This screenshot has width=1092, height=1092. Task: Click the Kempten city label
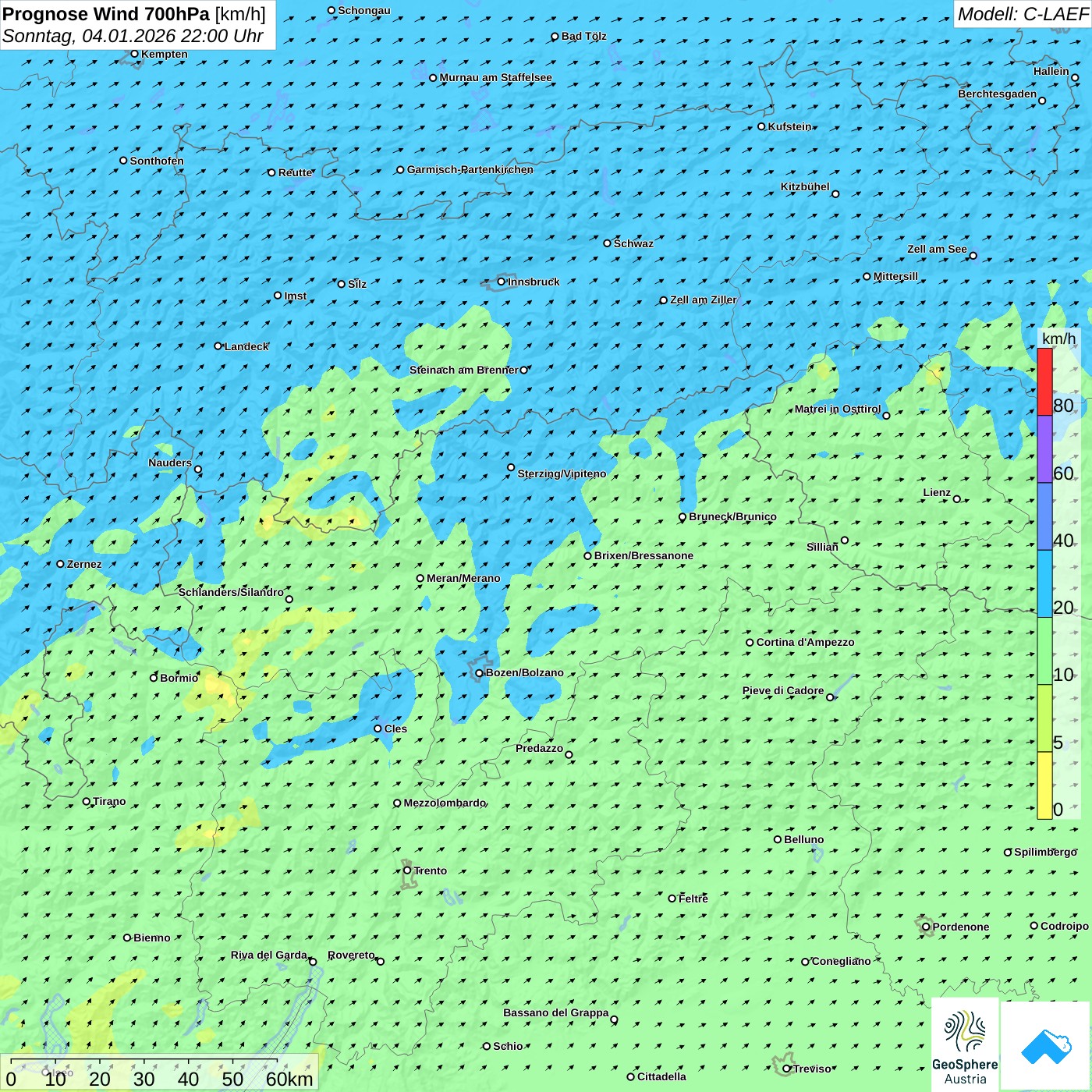click(164, 54)
